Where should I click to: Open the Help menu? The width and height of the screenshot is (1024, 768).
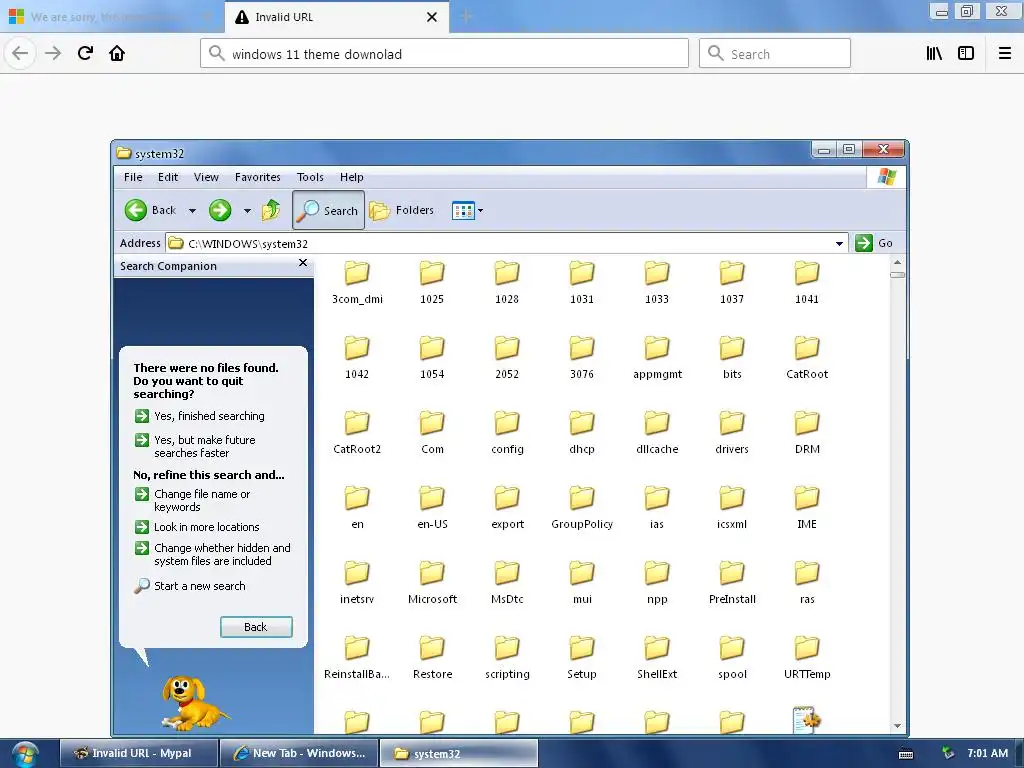pyautogui.click(x=351, y=177)
